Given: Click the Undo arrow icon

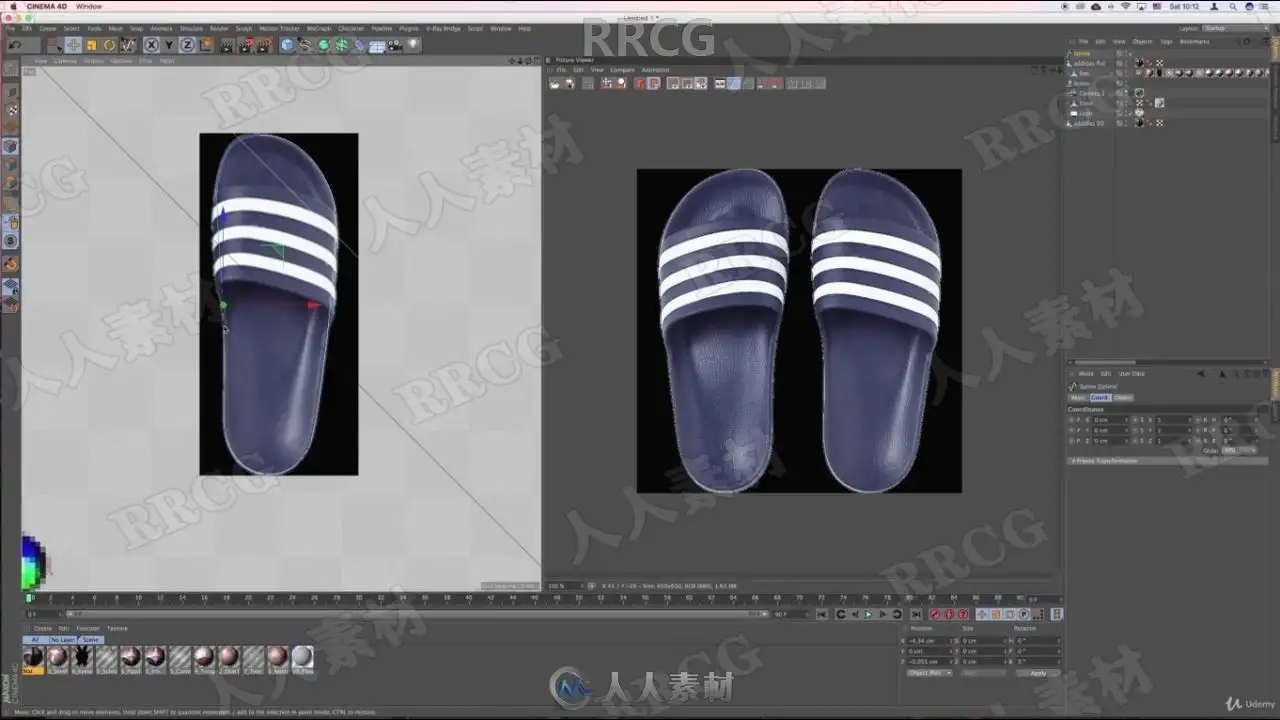Looking at the screenshot, I should (17, 45).
